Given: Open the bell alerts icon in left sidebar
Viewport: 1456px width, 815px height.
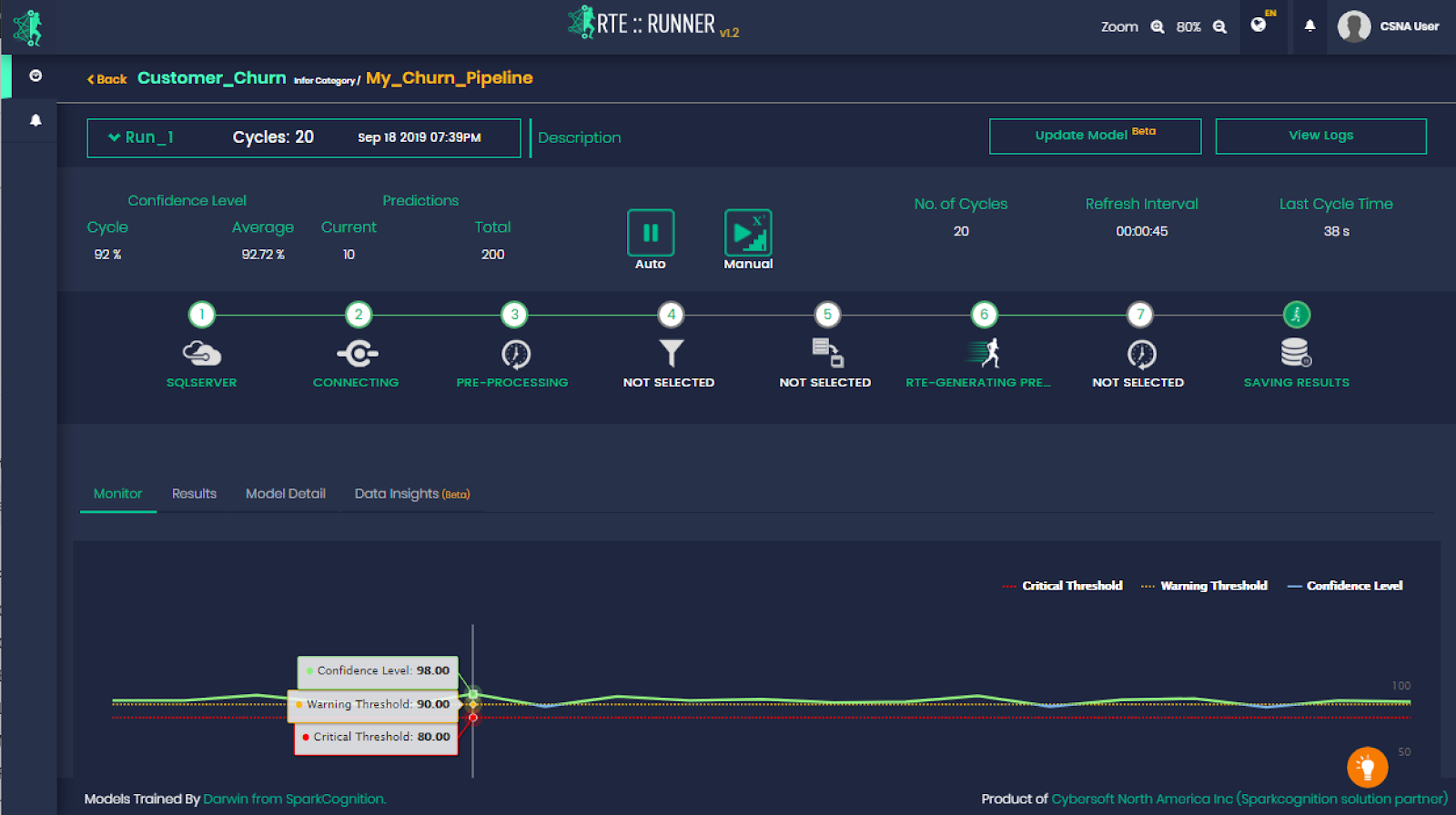Looking at the screenshot, I should coord(35,120).
